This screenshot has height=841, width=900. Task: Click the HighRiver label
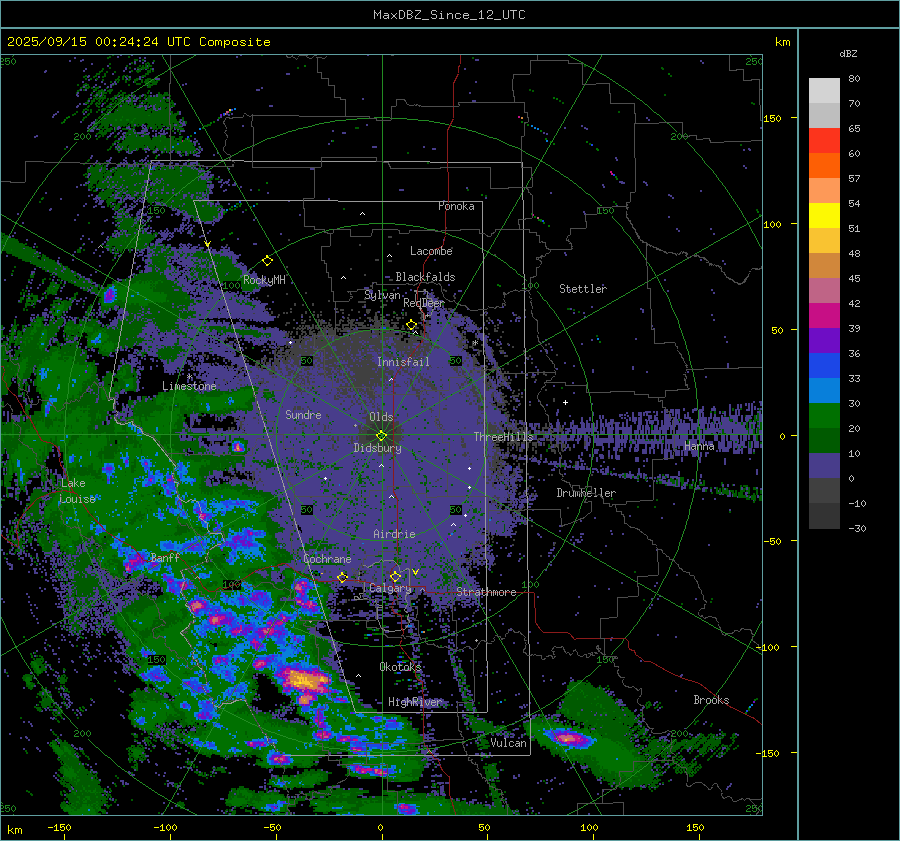[x=414, y=702]
